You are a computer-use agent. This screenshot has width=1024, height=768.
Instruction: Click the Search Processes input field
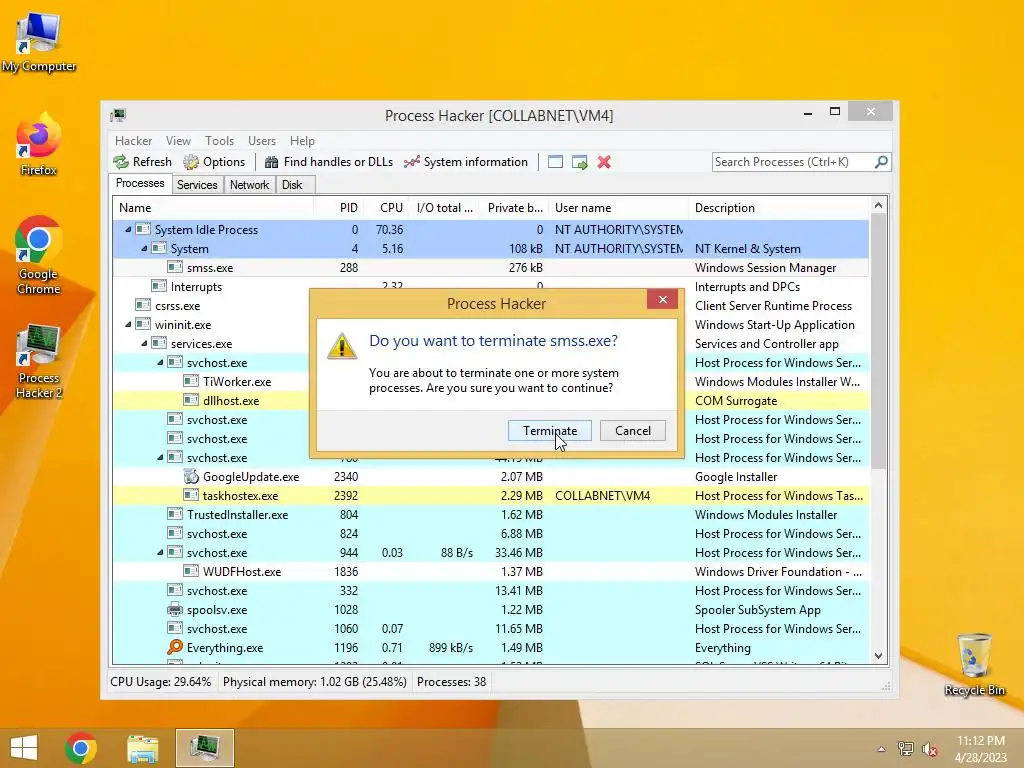pos(792,162)
